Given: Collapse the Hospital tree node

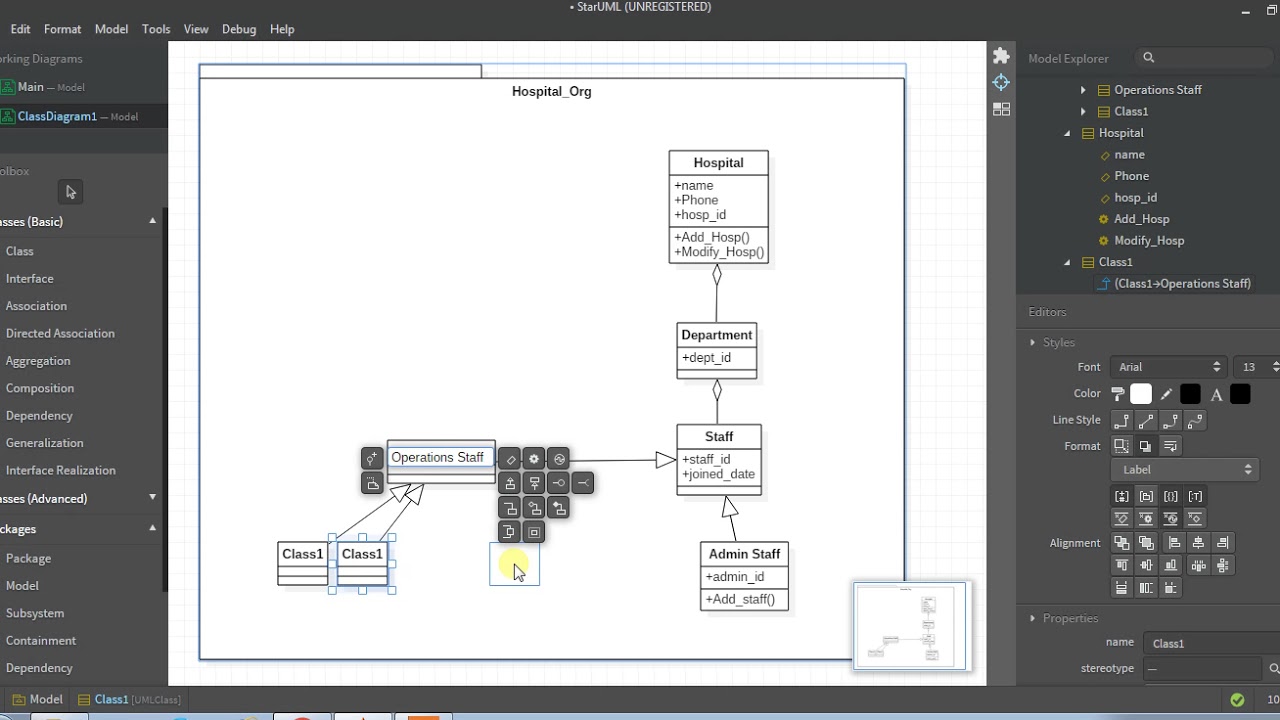Looking at the screenshot, I should (1067, 133).
